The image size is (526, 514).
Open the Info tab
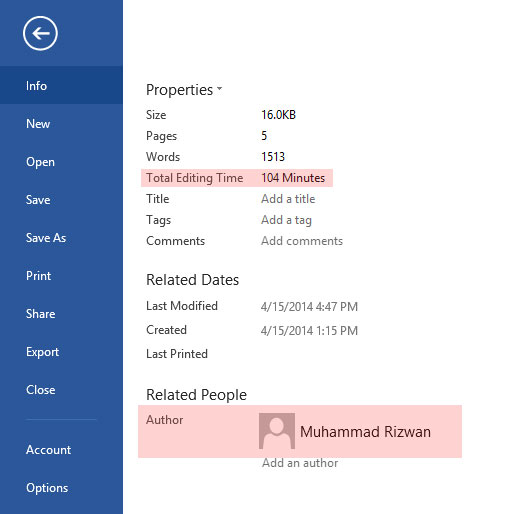tap(61, 85)
